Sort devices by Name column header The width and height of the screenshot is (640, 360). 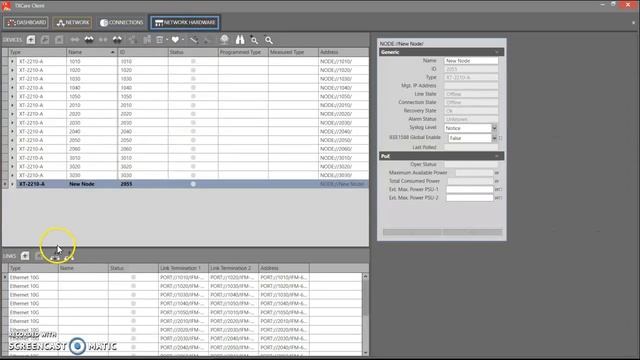(x=92, y=52)
